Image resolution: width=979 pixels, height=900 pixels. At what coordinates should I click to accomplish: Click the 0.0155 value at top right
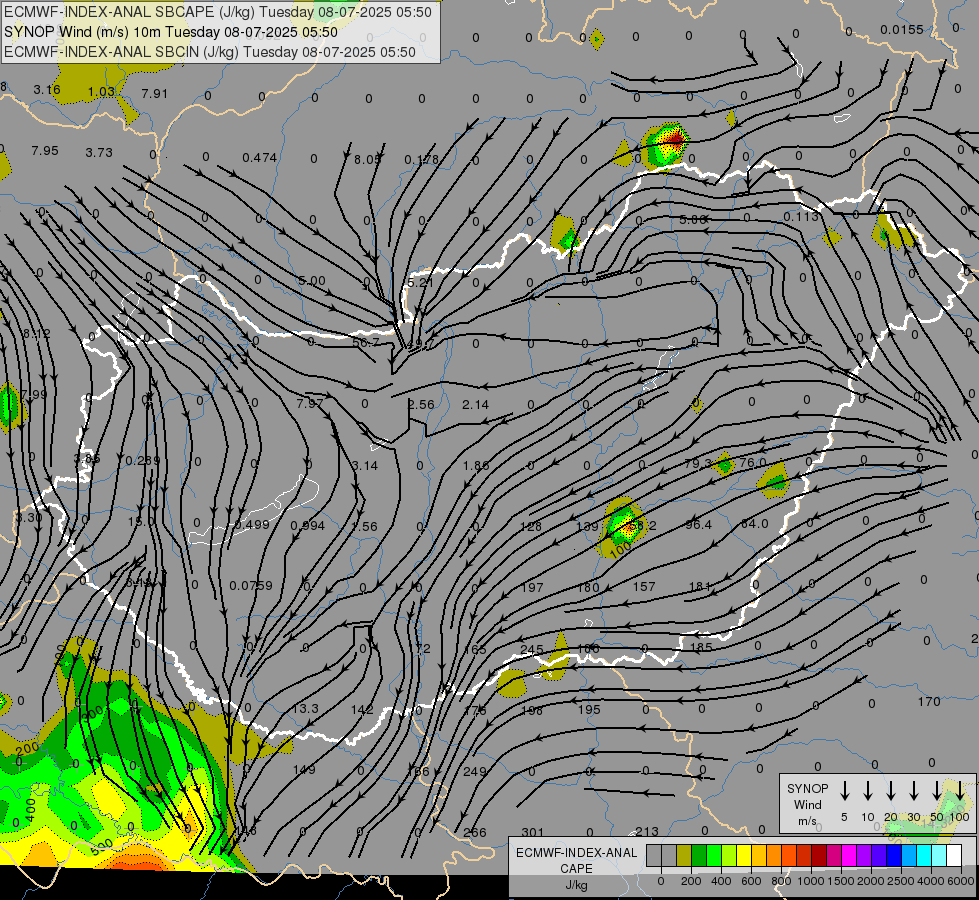(x=902, y=29)
